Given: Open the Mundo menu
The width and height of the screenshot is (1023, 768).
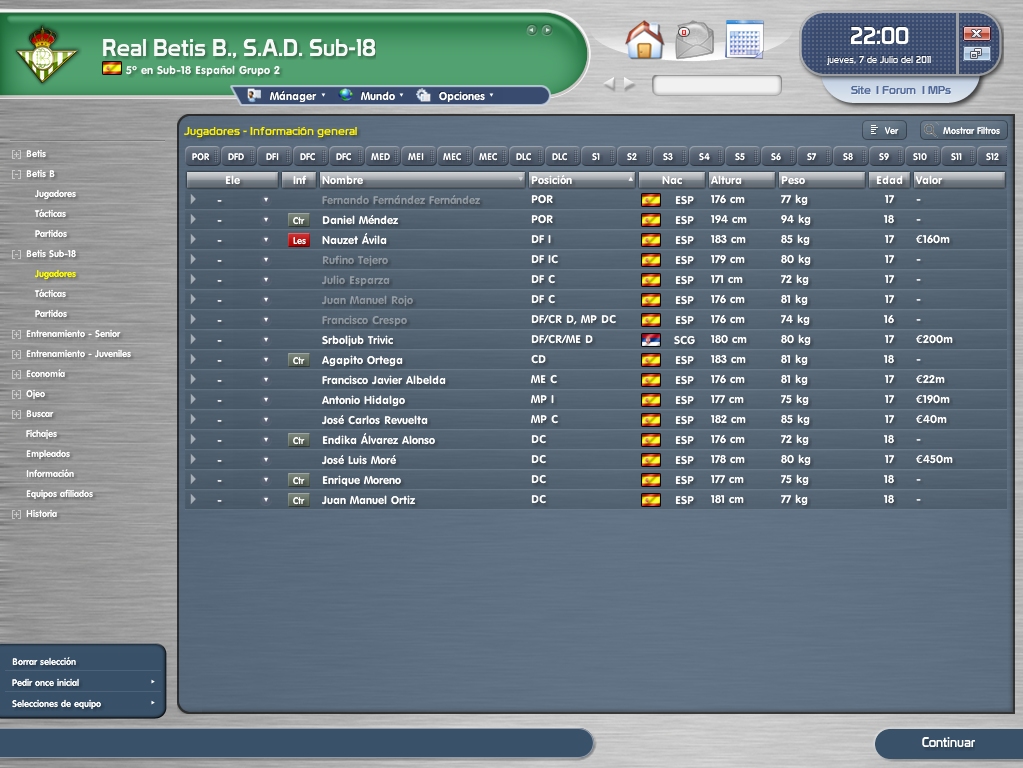Looking at the screenshot, I should (x=371, y=96).
